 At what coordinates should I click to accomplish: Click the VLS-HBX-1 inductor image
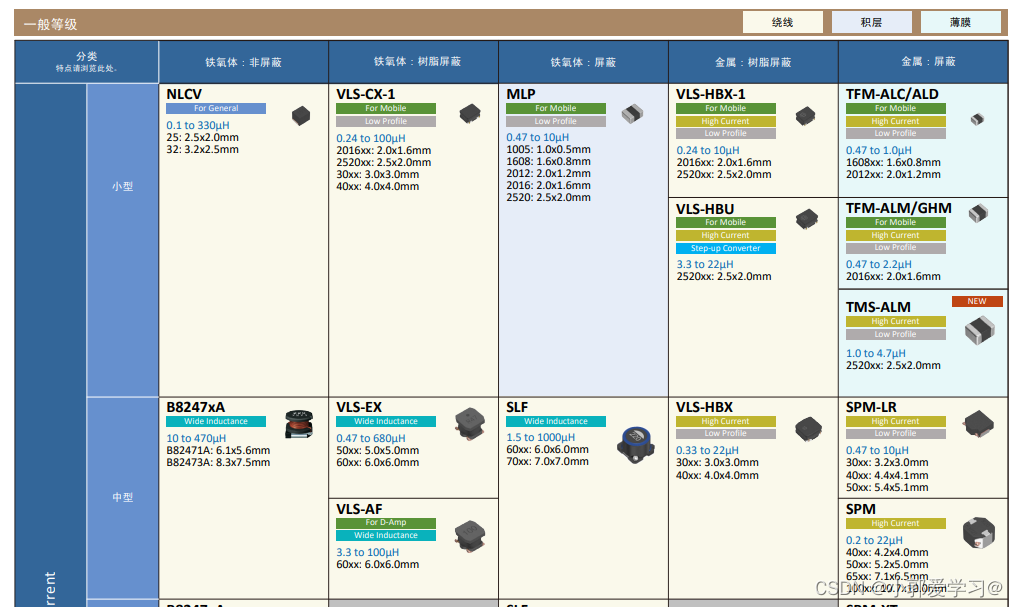point(805,116)
